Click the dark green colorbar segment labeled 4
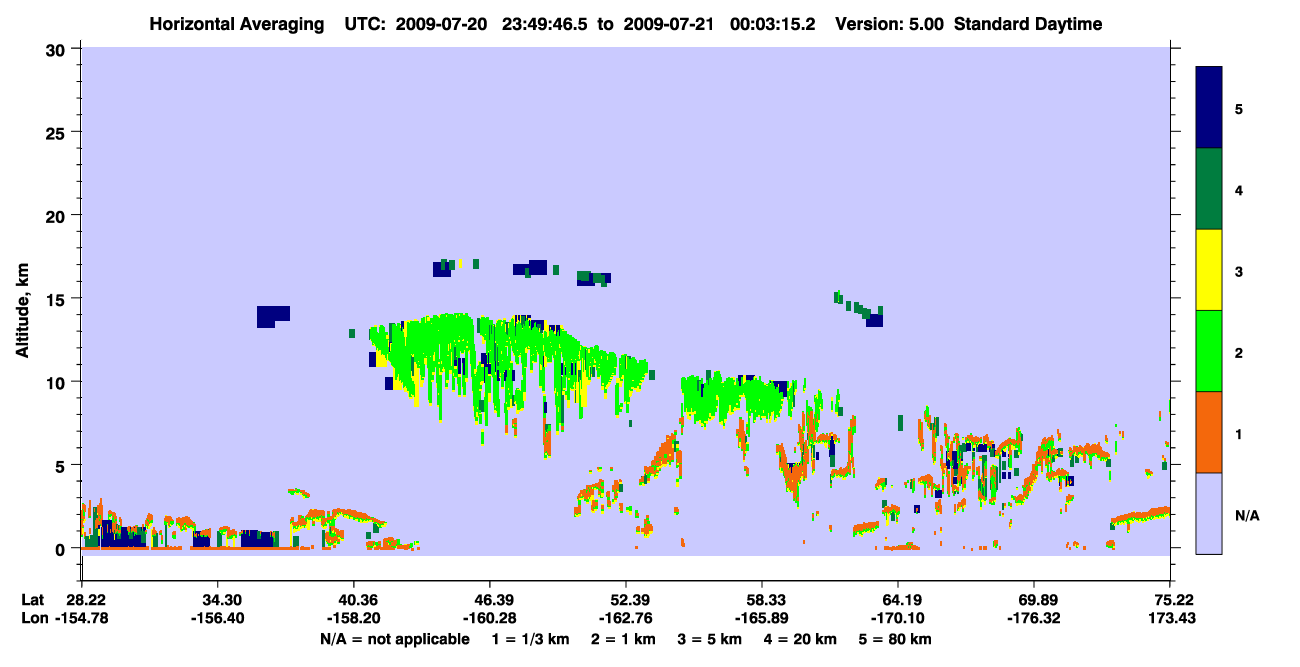Screen dimensions: 1300x667 point(1209,189)
